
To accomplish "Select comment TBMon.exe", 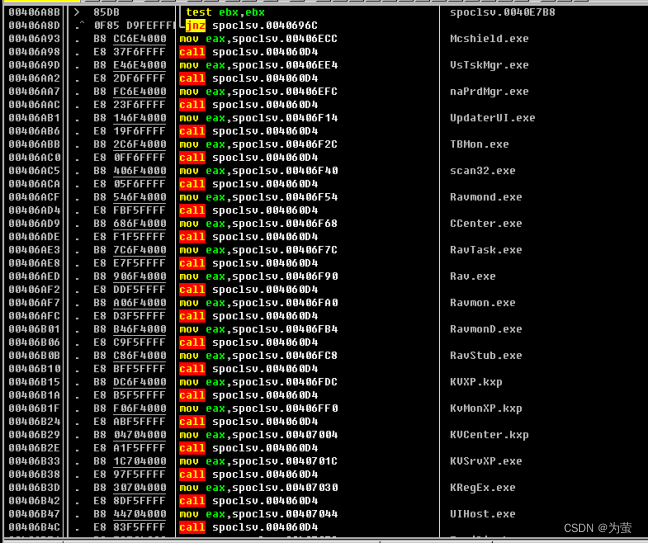I will click(x=479, y=145).
